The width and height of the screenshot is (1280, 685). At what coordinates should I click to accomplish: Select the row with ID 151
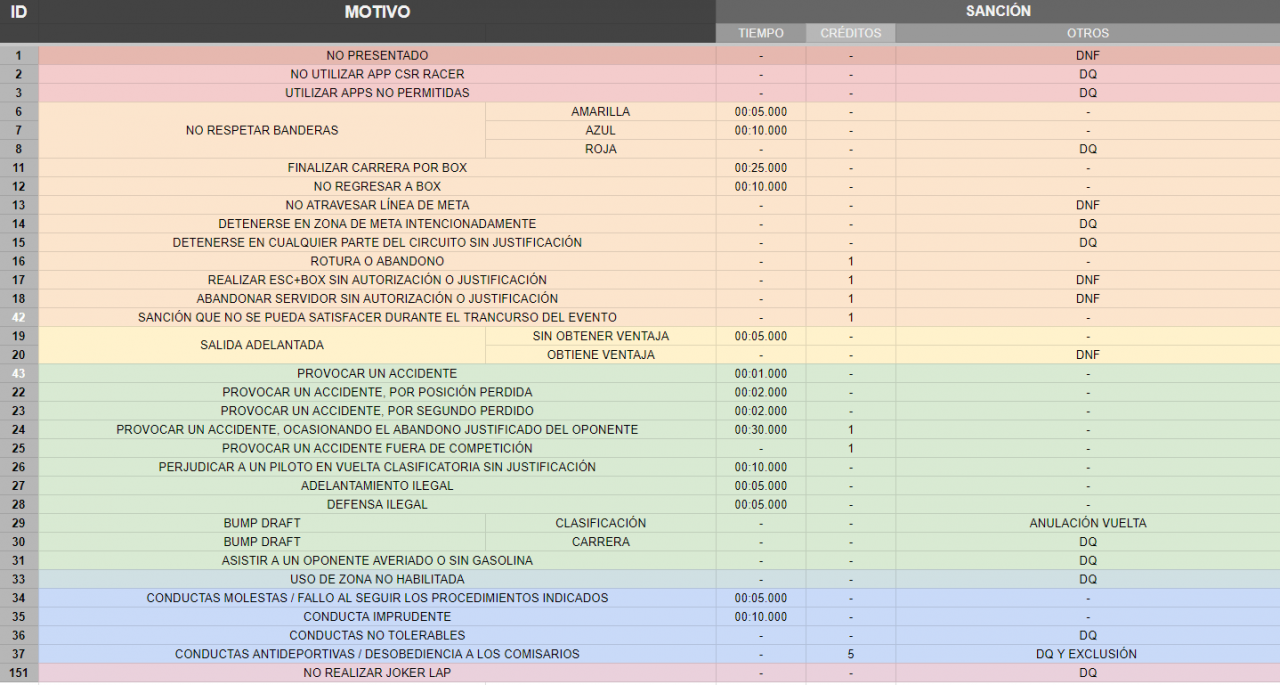pos(19,673)
